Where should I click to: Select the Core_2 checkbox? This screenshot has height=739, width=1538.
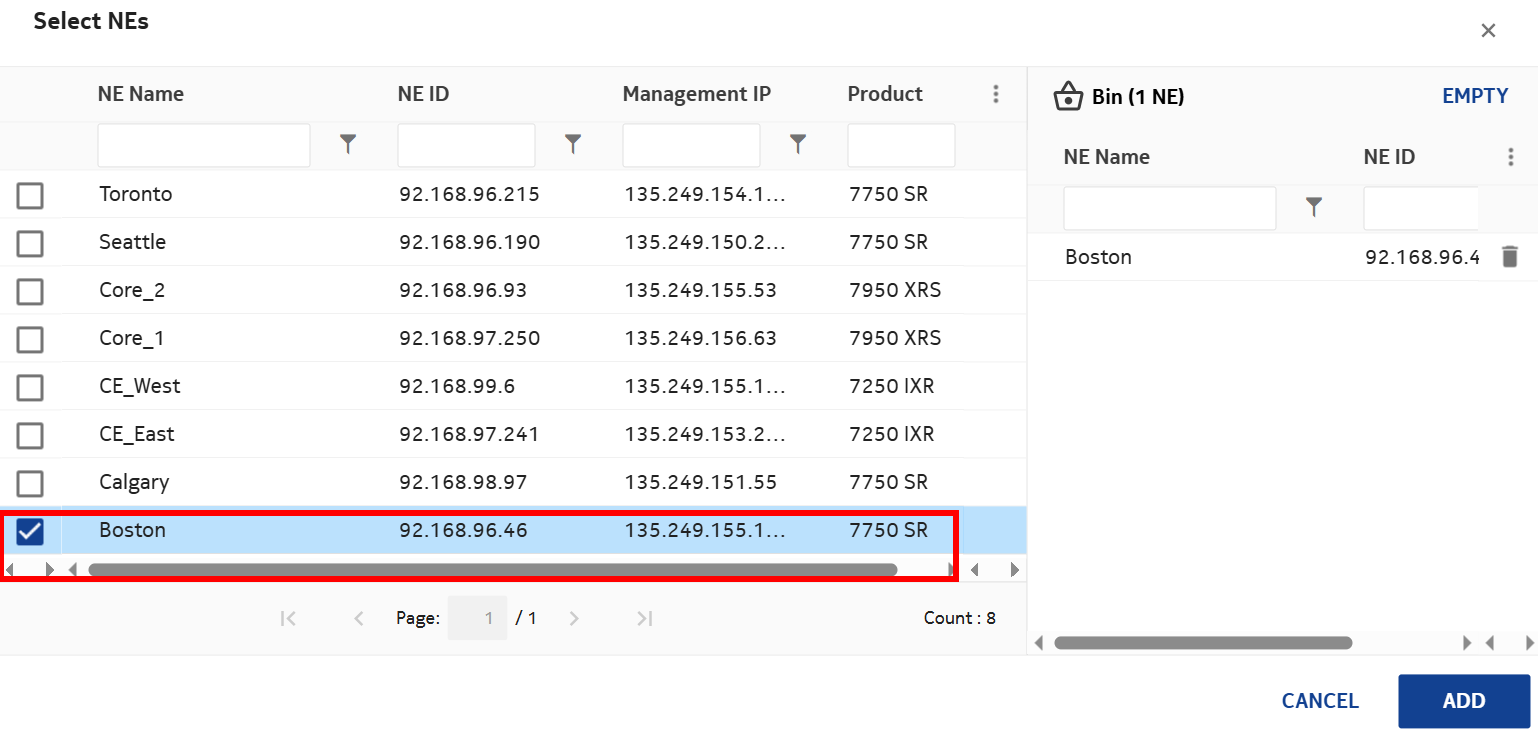click(x=30, y=291)
